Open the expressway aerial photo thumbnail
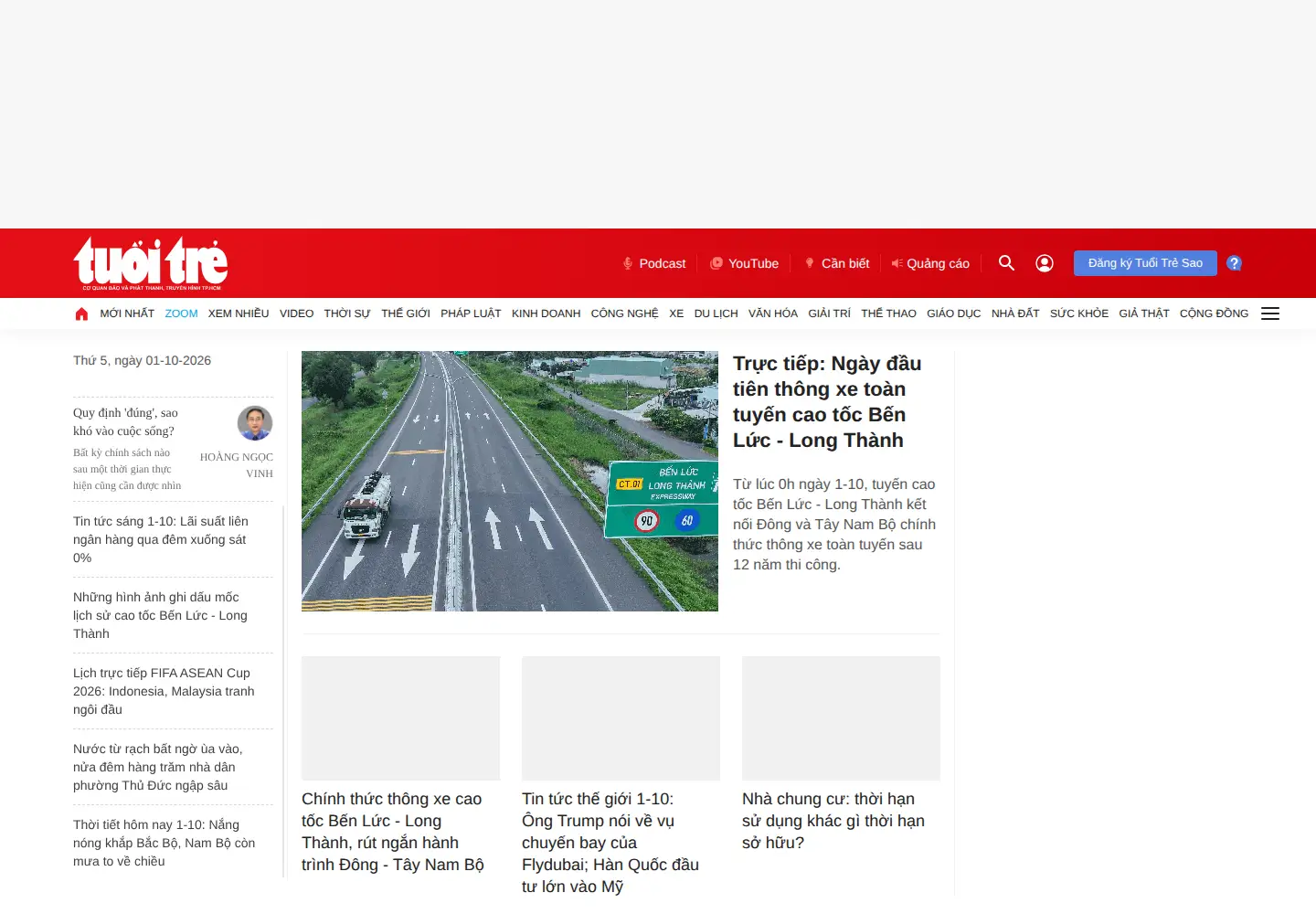Image resolution: width=1316 pixels, height=914 pixels. click(510, 481)
